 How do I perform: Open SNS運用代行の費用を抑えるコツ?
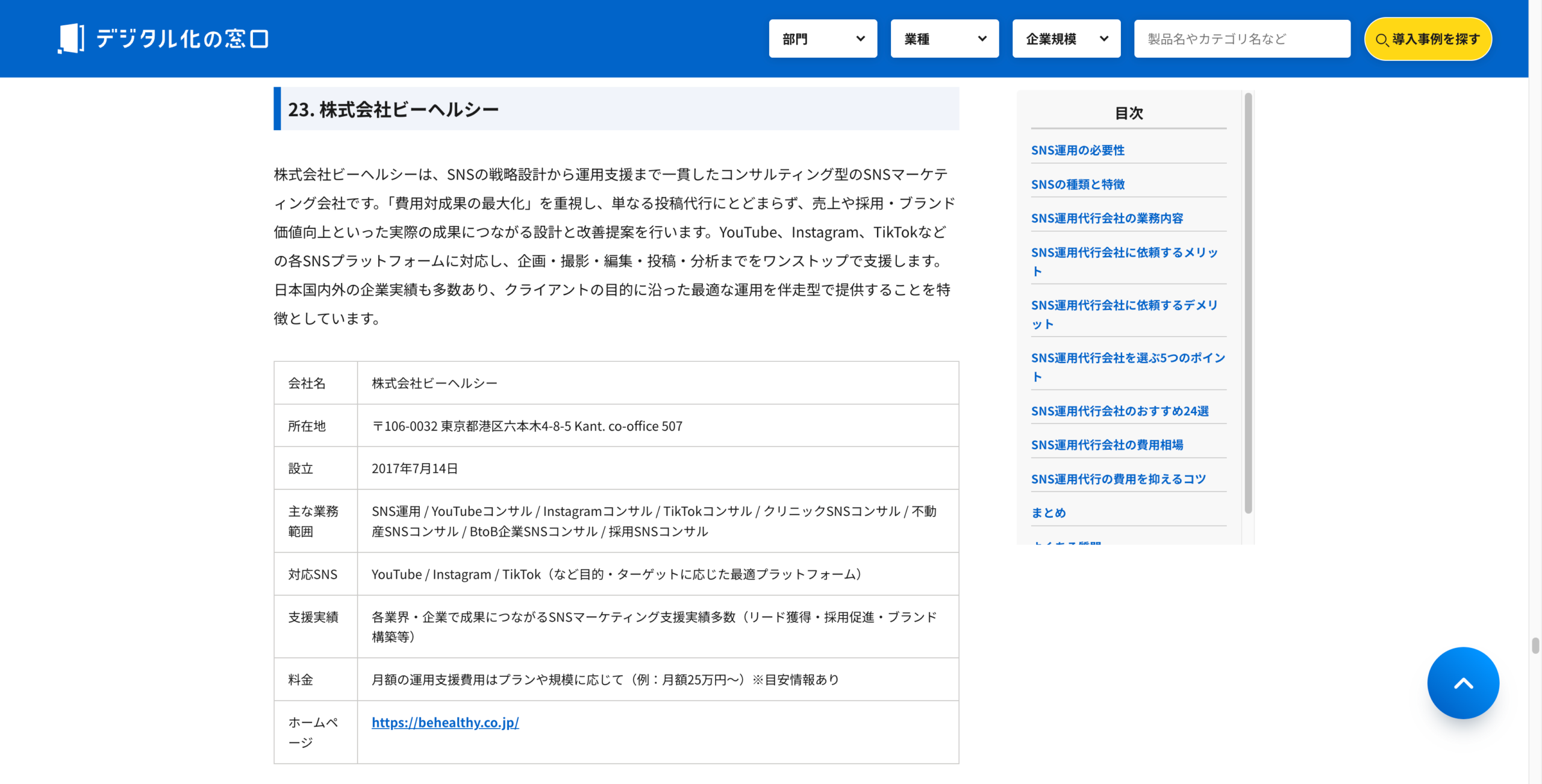tap(1118, 479)
